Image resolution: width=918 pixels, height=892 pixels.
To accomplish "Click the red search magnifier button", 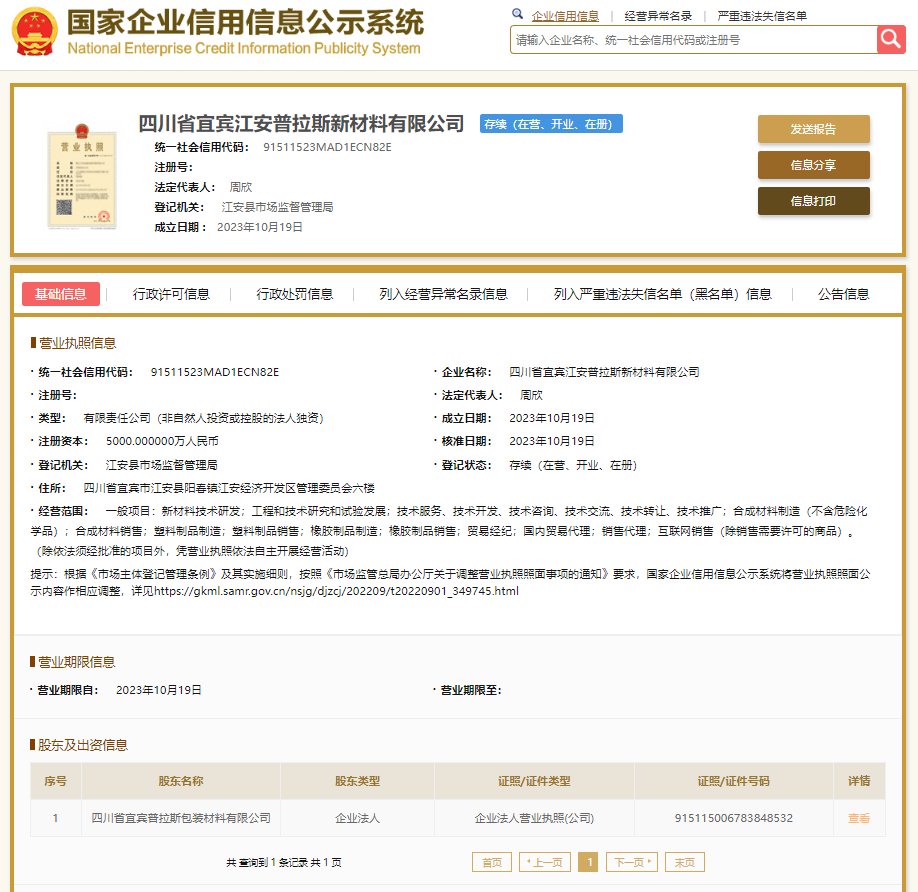I will 890,39.
